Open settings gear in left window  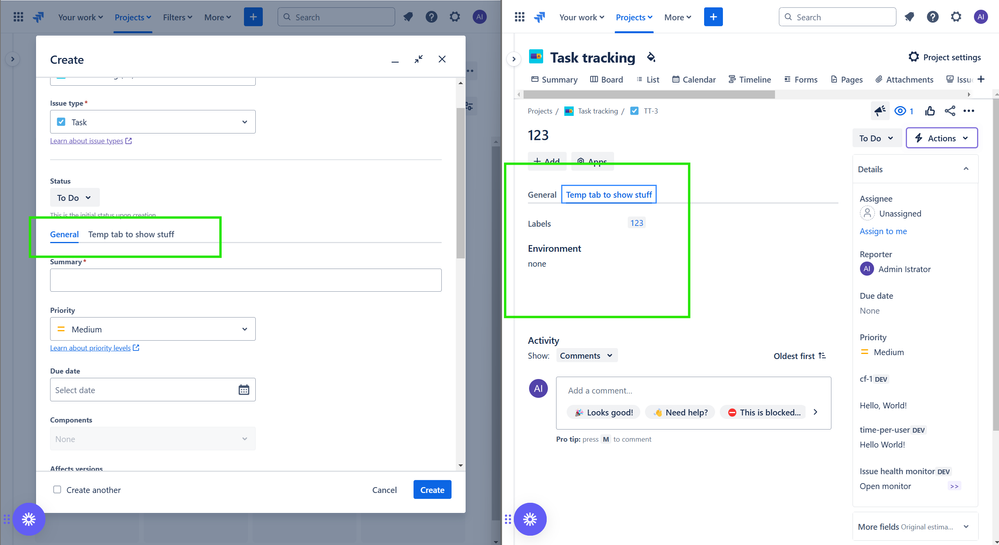[x=455, y=17]
